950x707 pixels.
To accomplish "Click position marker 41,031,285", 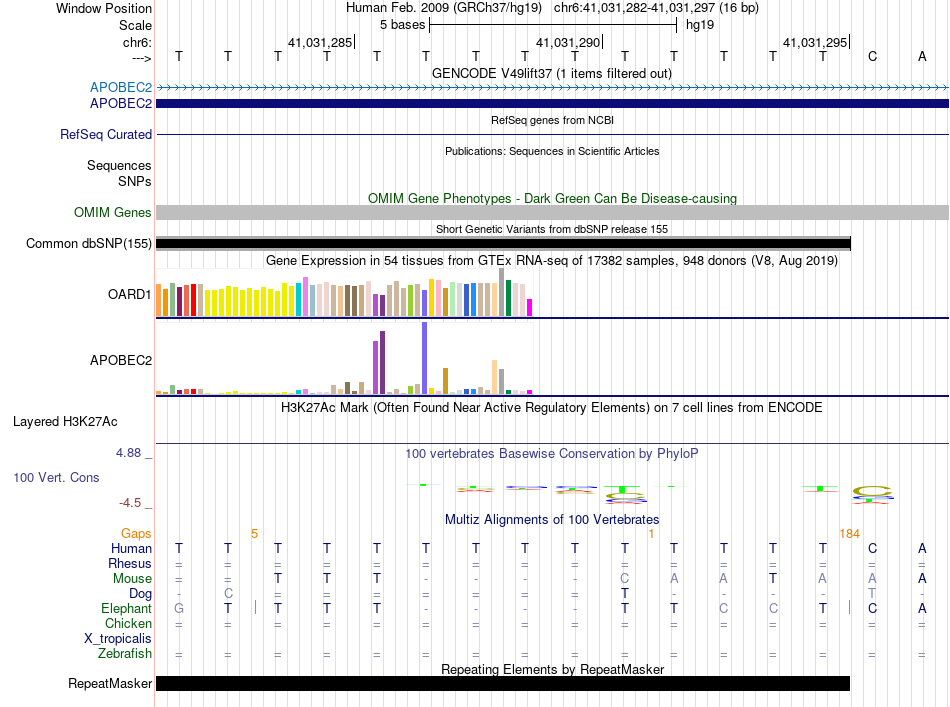I will [320, 42].
